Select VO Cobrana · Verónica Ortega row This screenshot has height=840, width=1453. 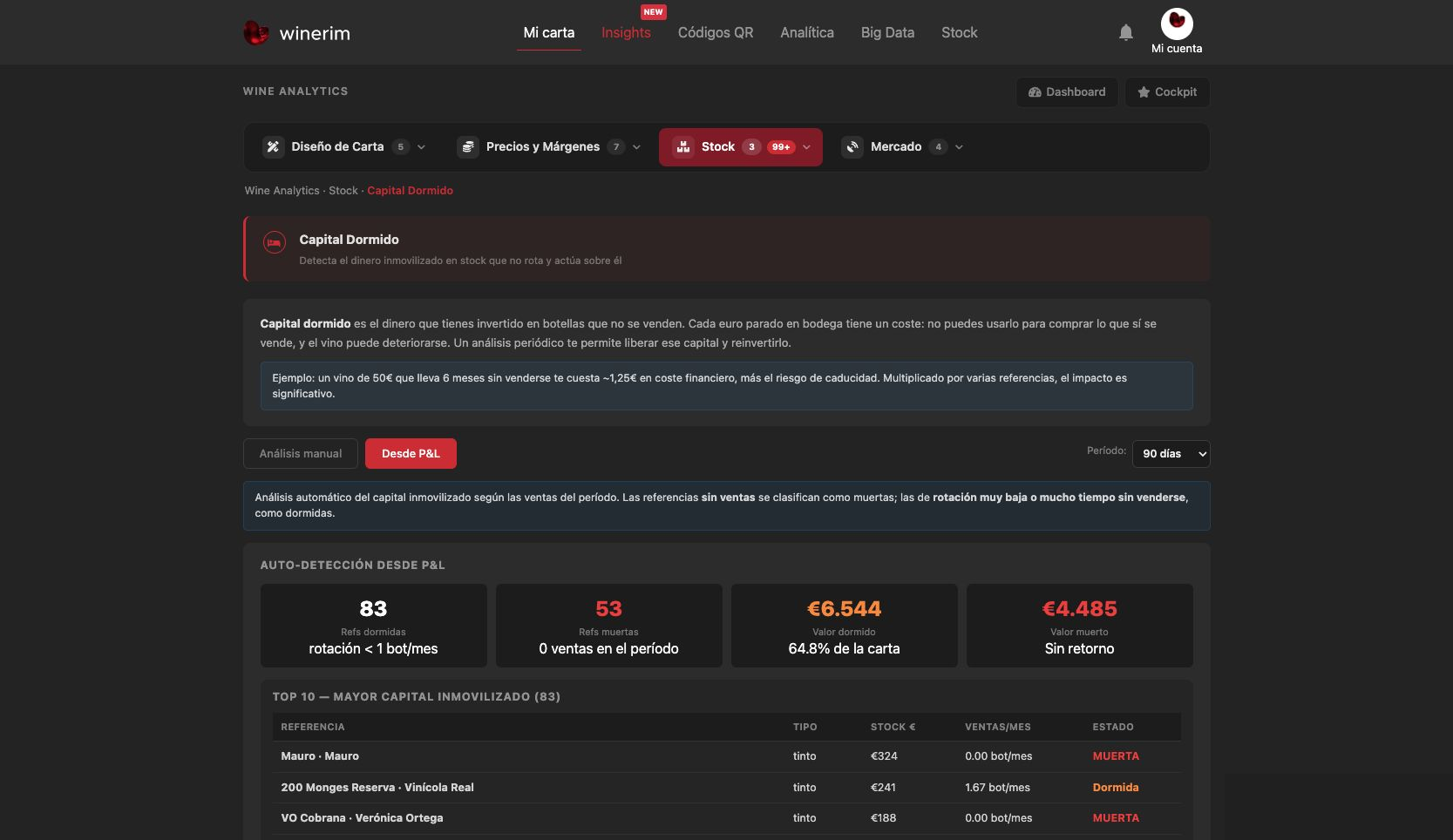(x=727, y=818)
